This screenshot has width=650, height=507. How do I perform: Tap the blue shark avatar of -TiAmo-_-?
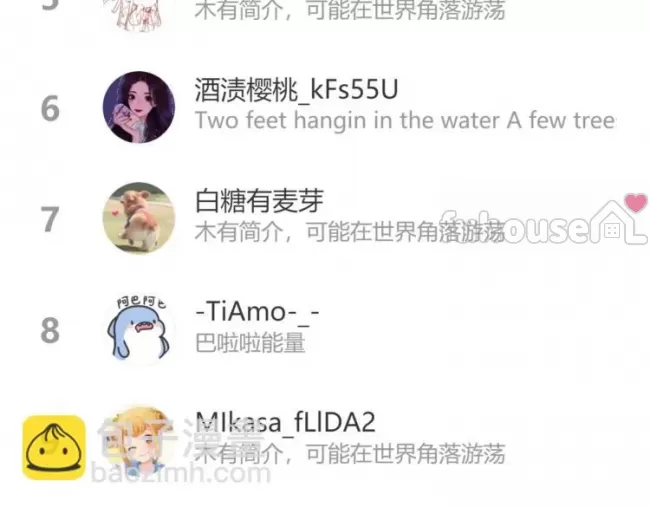coord(139,328)
